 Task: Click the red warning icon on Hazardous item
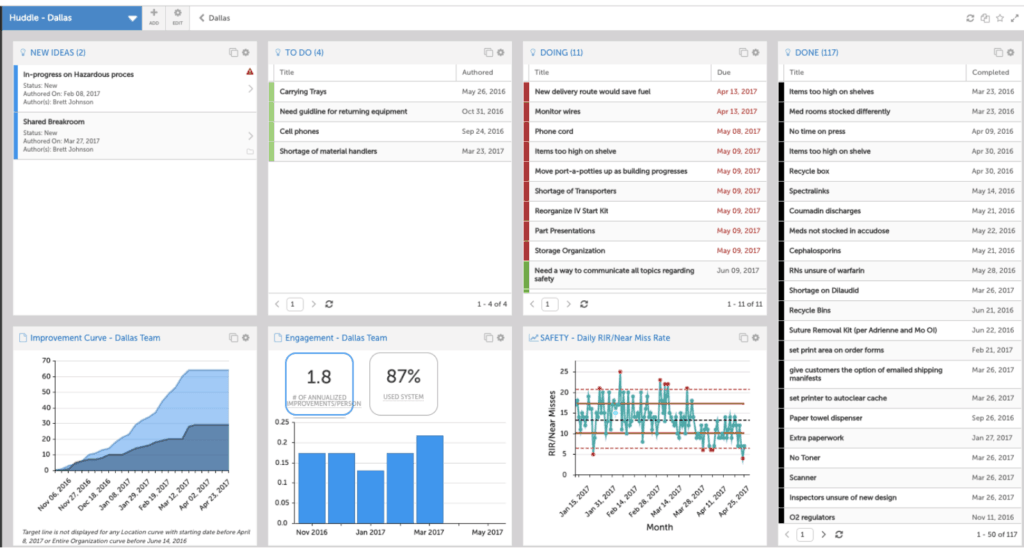click(x=250, y=73)
